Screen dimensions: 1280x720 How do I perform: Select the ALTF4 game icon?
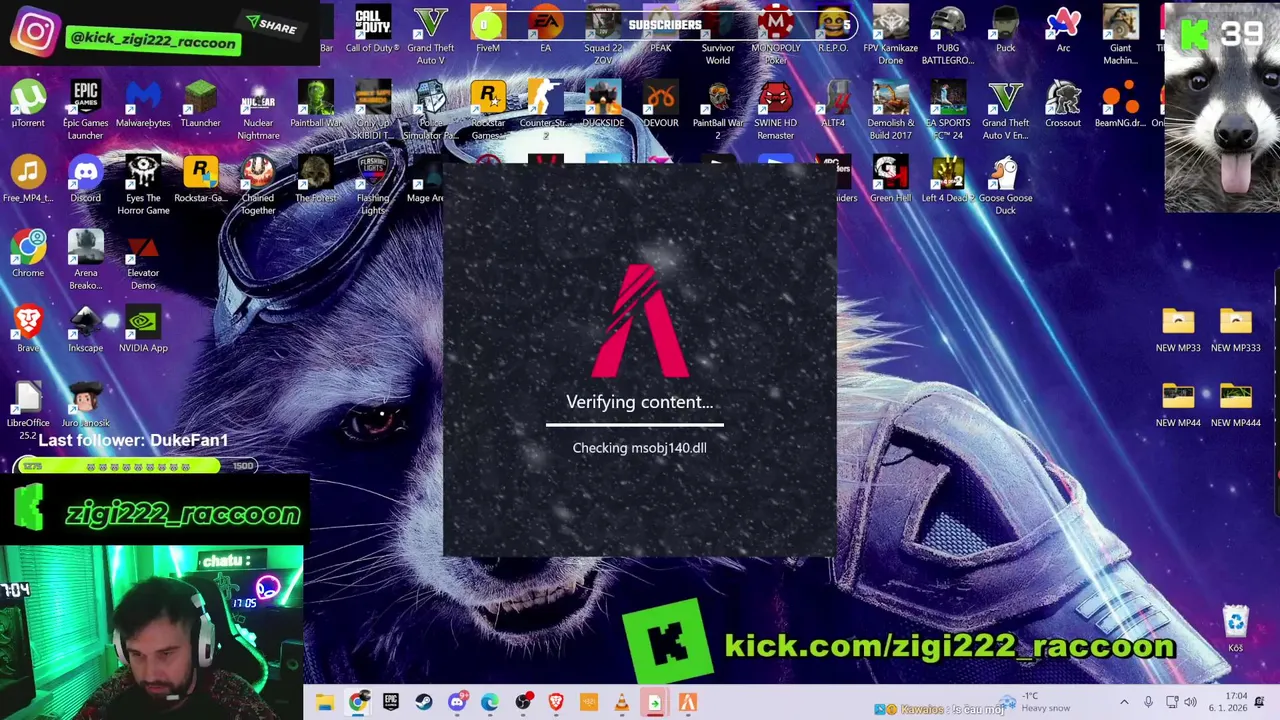833,105
